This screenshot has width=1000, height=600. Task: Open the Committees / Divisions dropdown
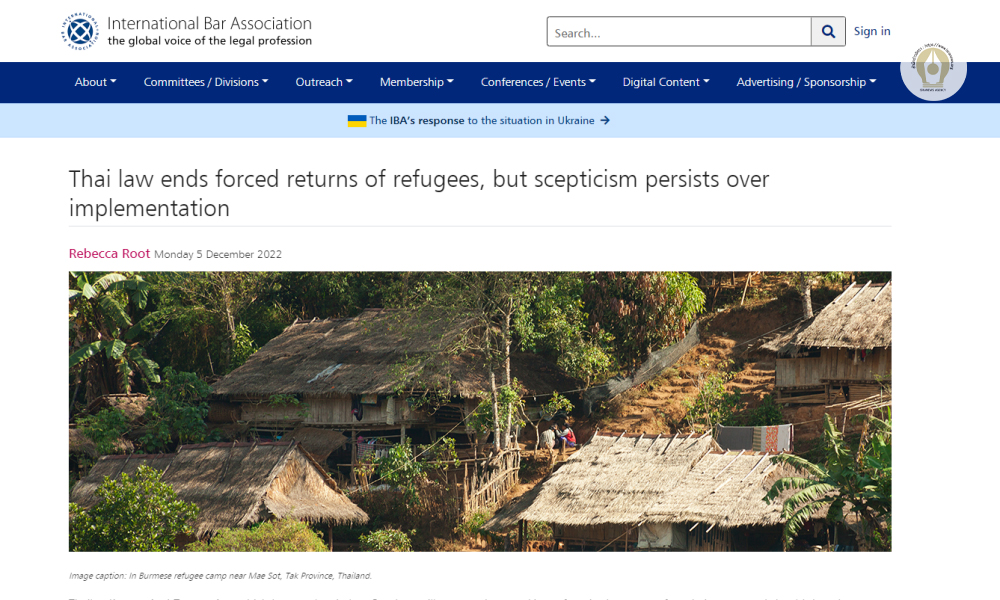[205, 82]
